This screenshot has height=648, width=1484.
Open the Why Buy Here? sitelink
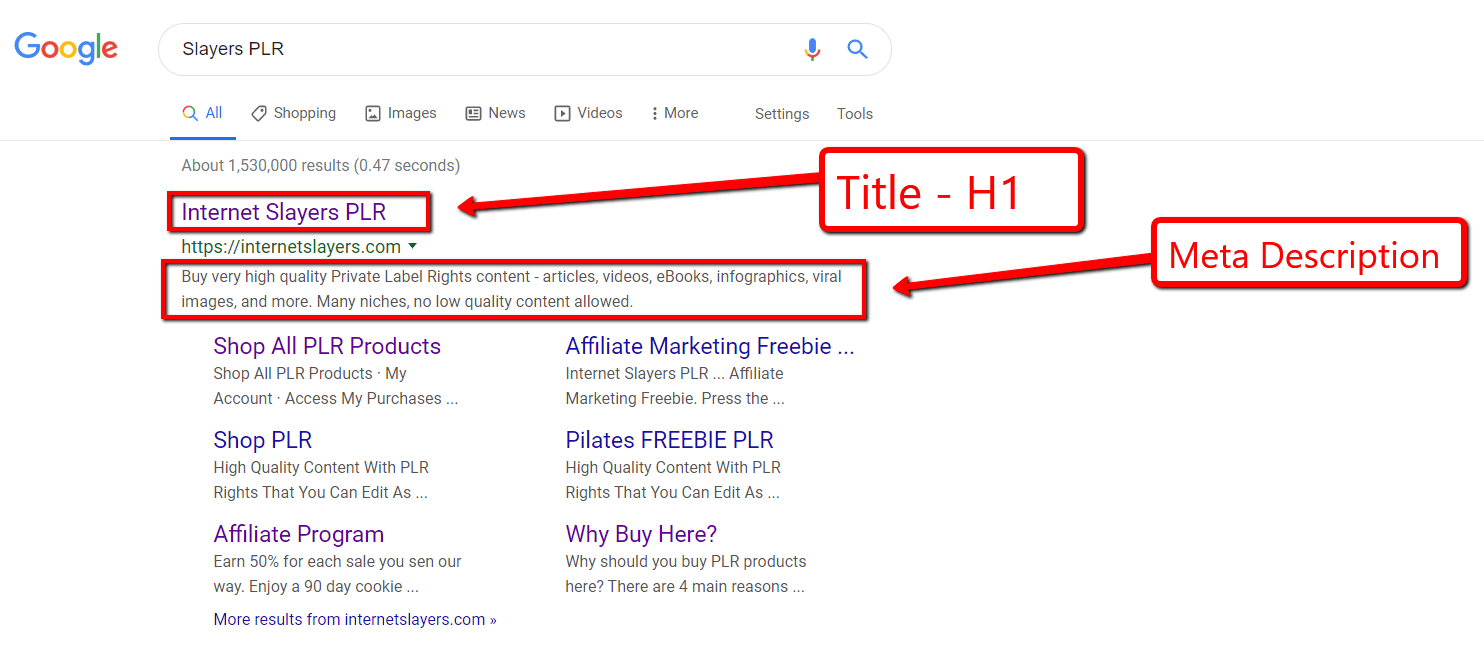coord(641,534)
